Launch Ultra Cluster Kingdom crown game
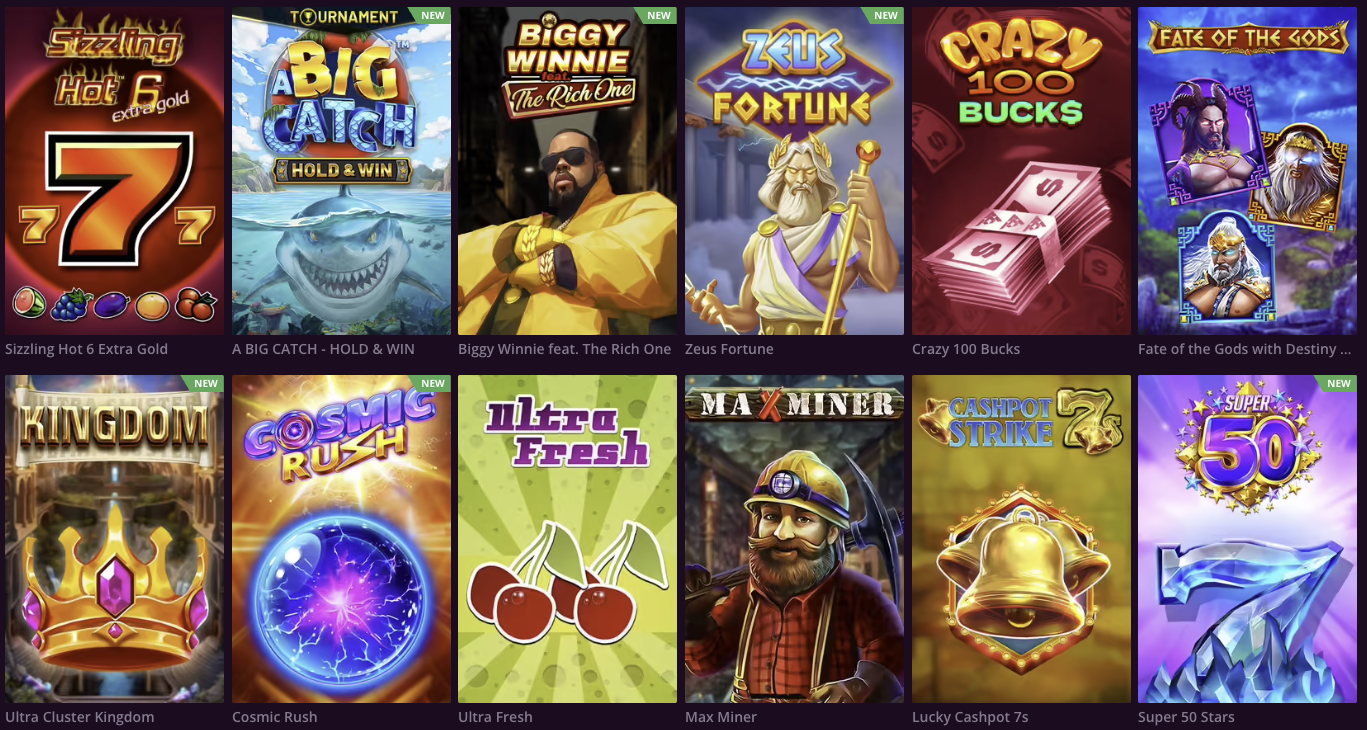The height and width of the screenshot is (730, 1367). pos(114,539)
